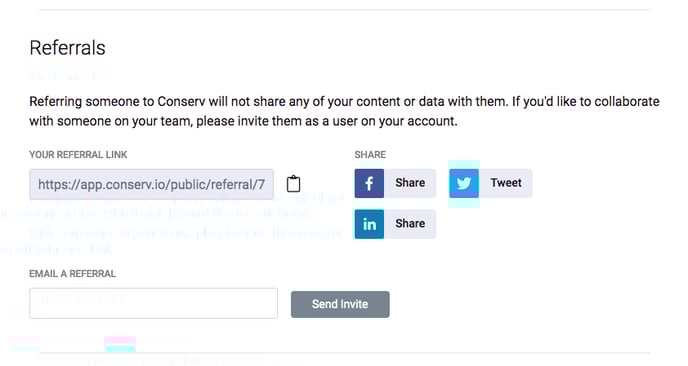Click the Facebook logo icon
Viewport: 688px width, 366px height.
(369, 183)
